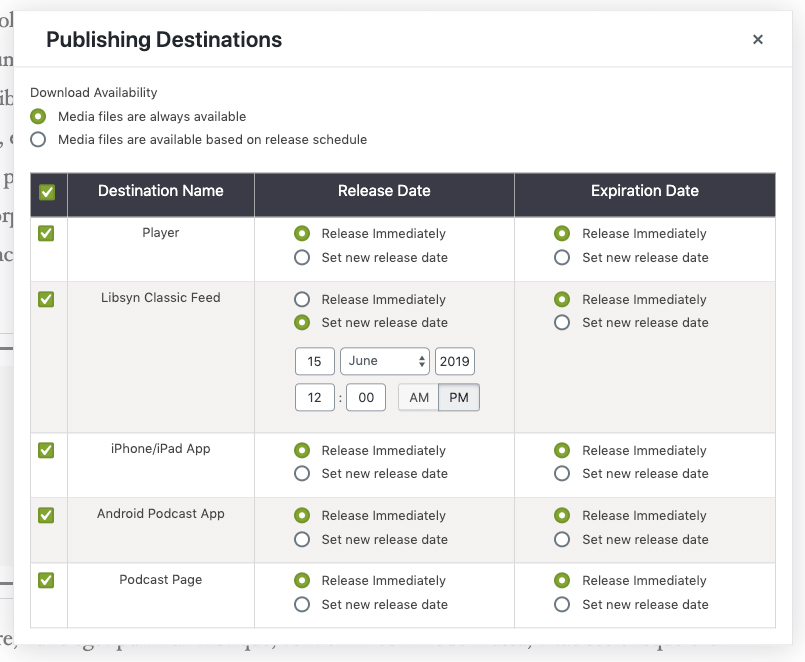Screen dimensions: 805x662
Task: Uncheck the Android Podcast App checkbox
Action: click(46, 515)
